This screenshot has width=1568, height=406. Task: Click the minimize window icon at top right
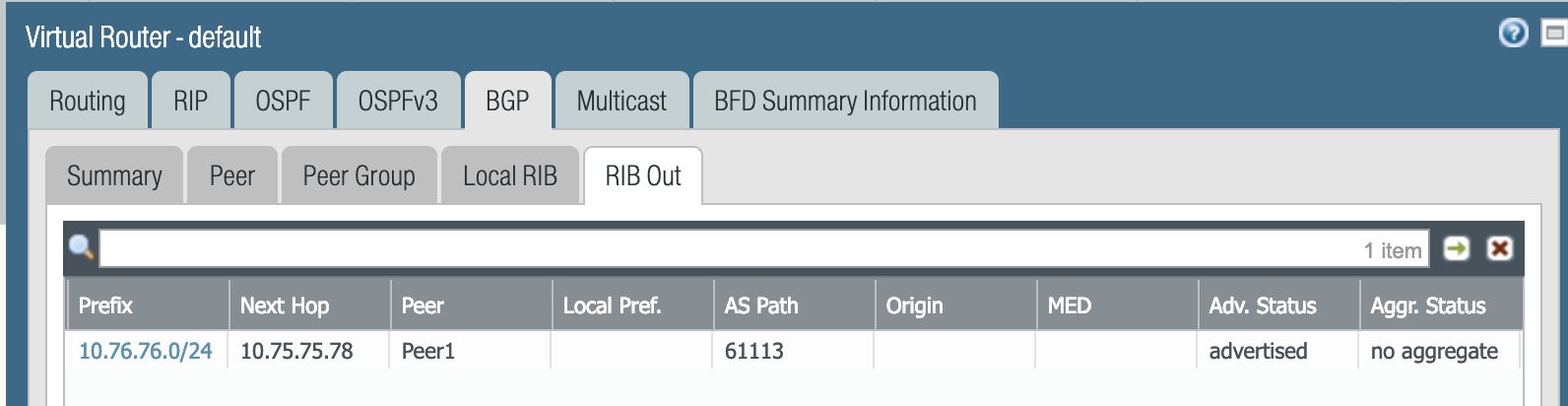pos(1554,34)
